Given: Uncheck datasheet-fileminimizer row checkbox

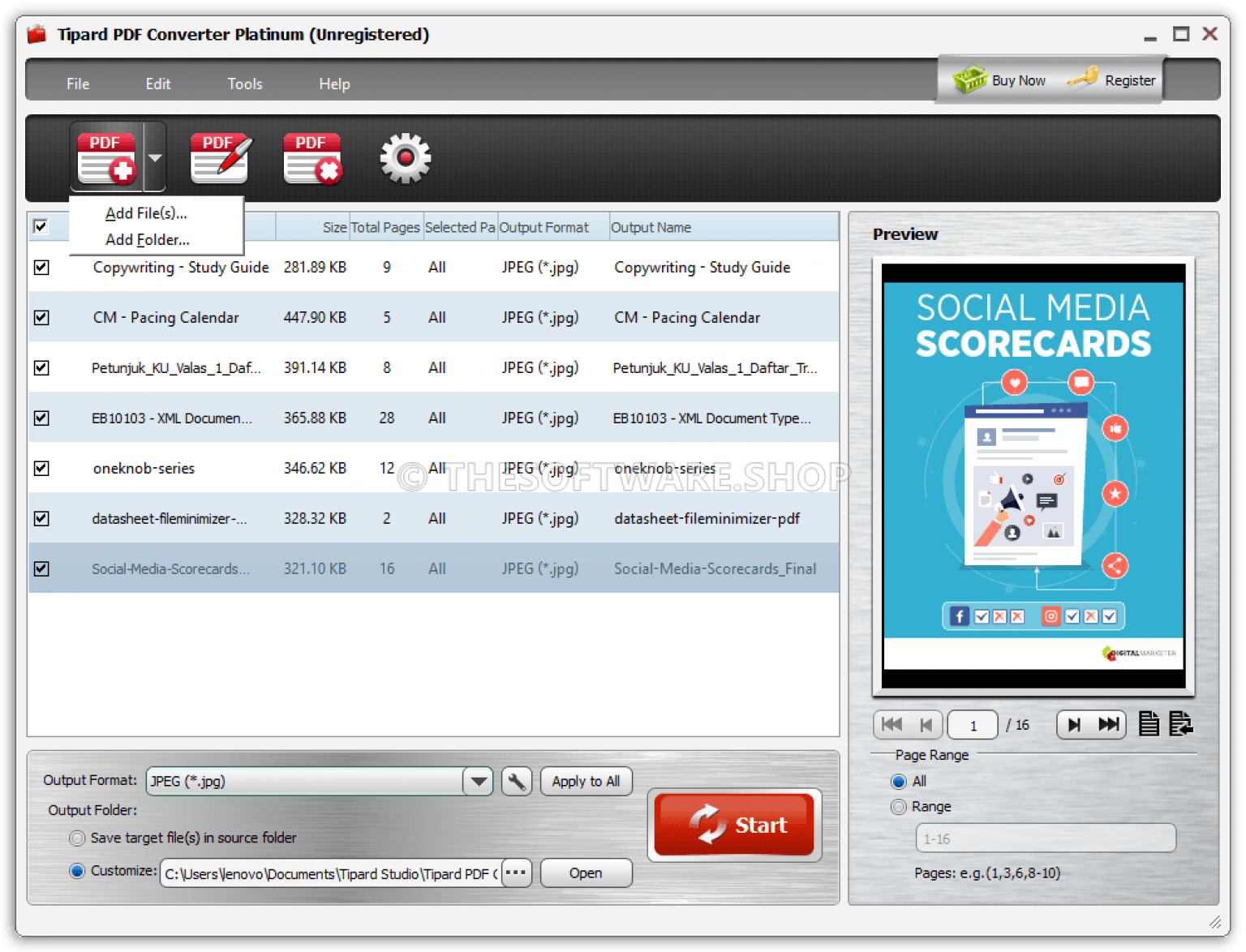Looking at the screenshot, I should 41,519.
